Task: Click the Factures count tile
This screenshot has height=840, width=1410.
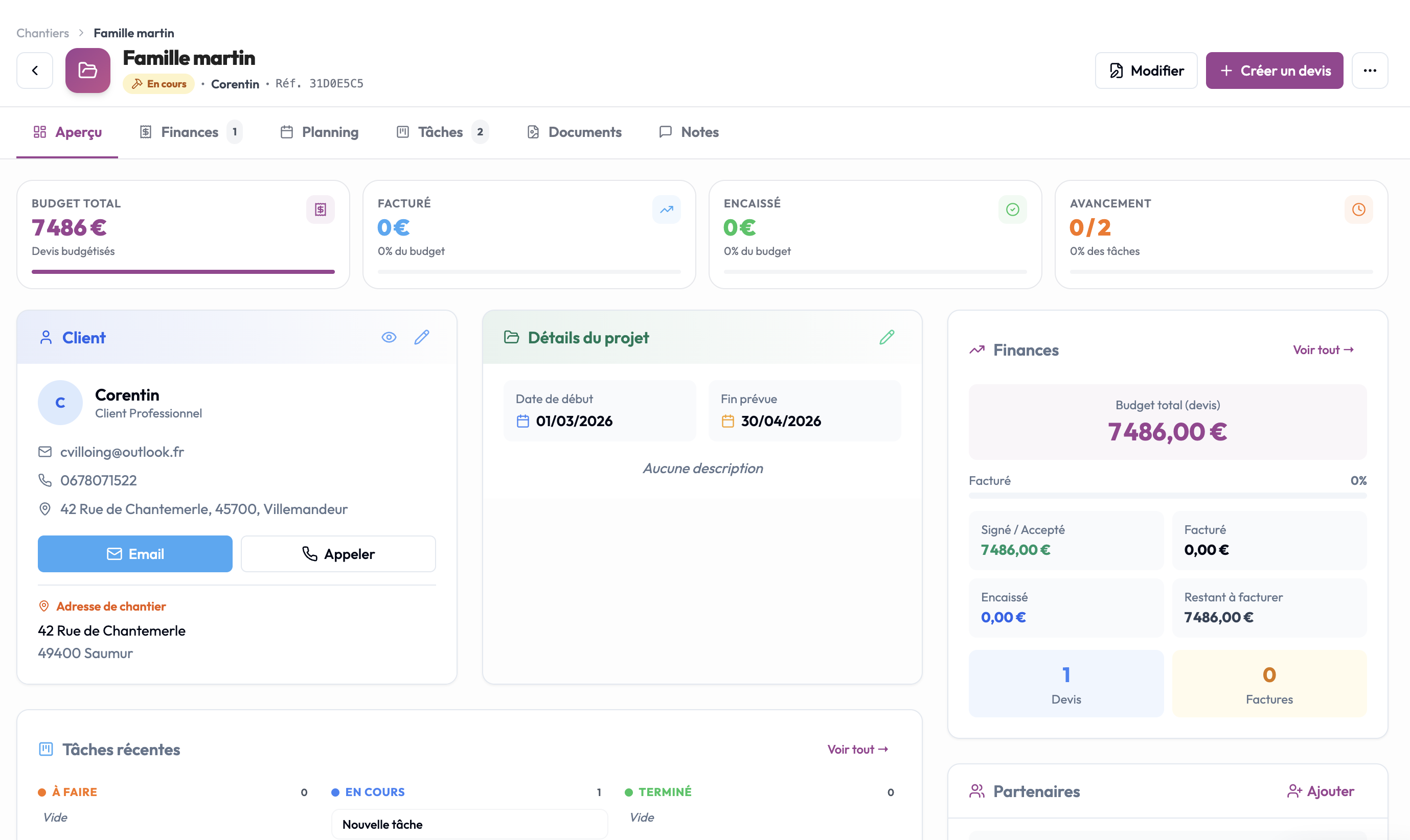Action: tap(1269, 684)
